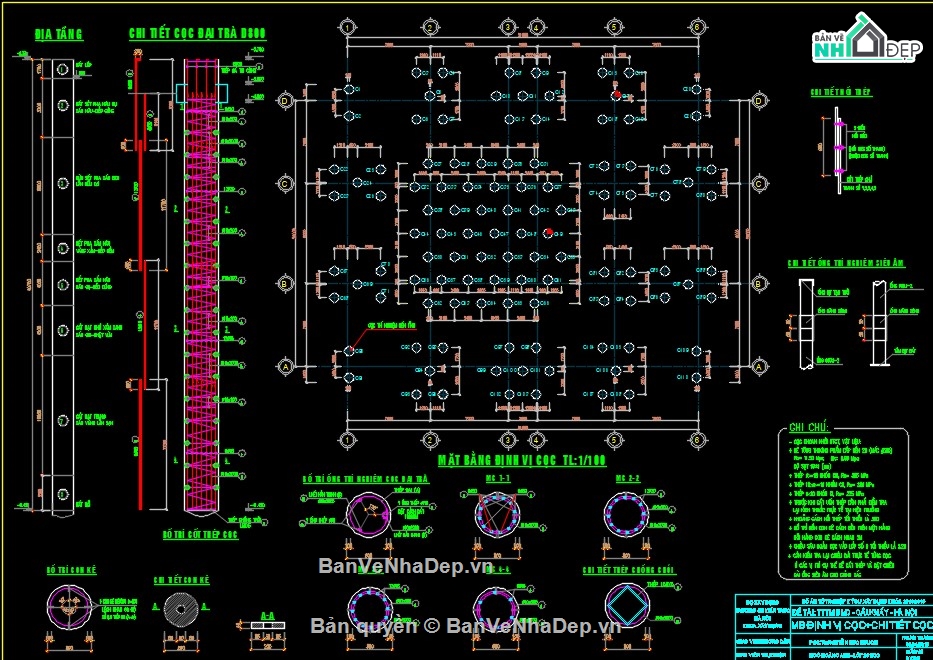The image size is (933, 660).
Task: Select the "ĐỊA TẦNG" heading
Action: tap(59, 35)
